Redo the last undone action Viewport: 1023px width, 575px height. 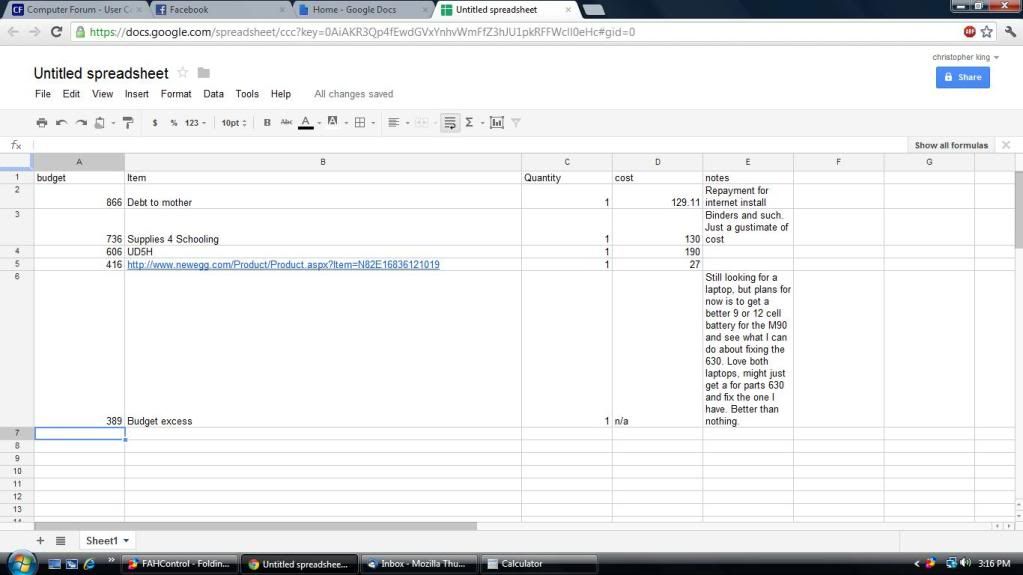point(81,123)
